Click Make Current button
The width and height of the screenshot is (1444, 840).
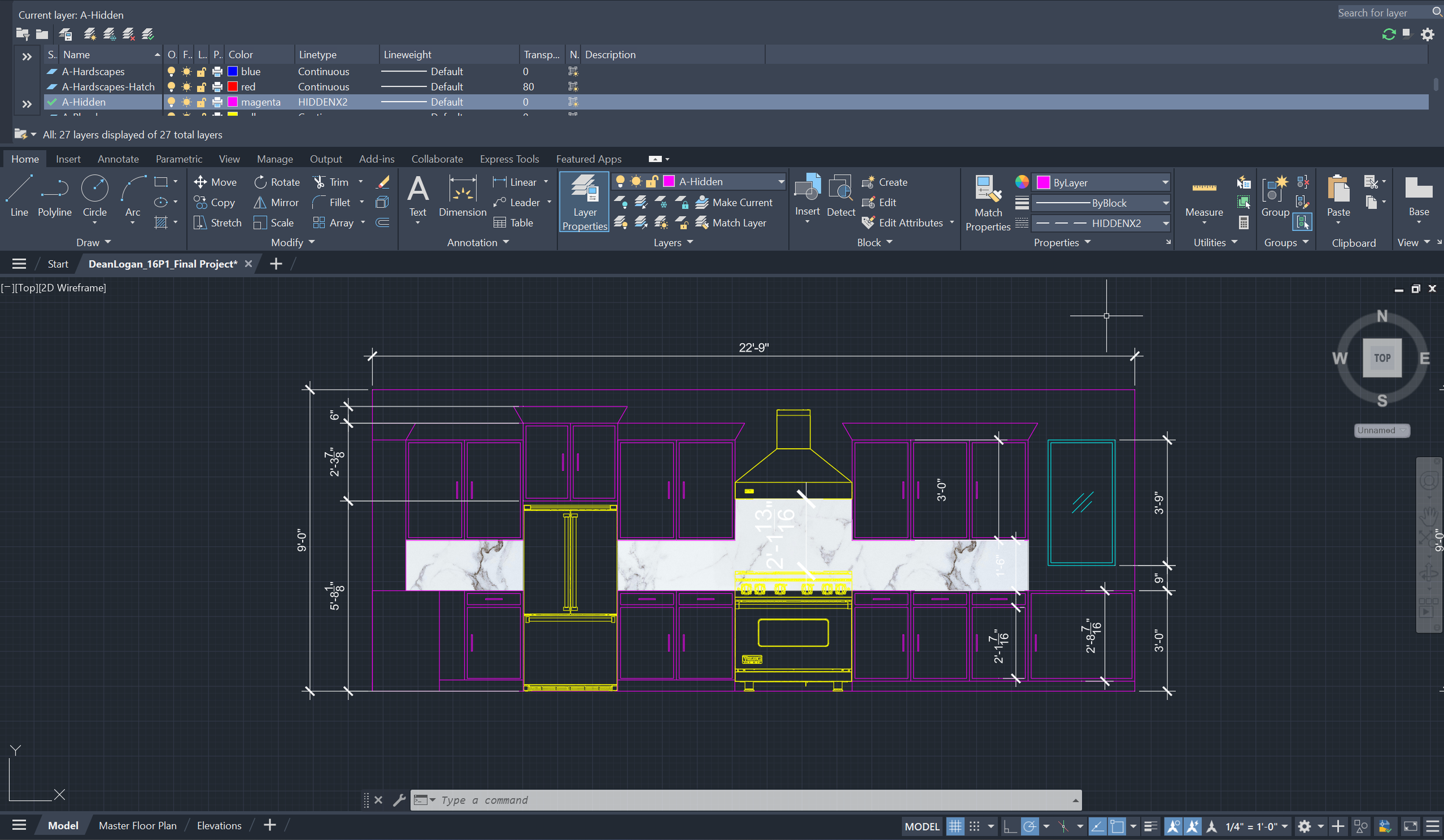[734, 203]
